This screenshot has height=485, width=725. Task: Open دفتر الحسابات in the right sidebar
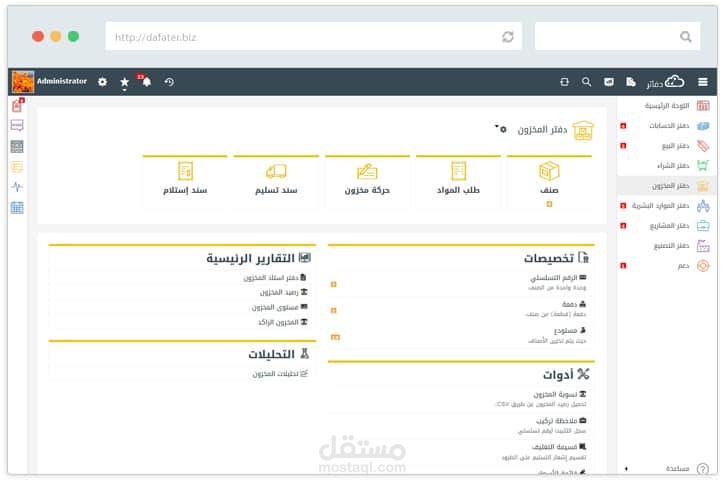(667, 126)
